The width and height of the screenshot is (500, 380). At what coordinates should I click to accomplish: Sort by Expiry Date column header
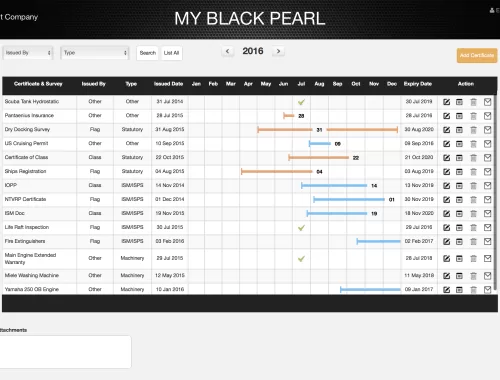click(418, 84)
